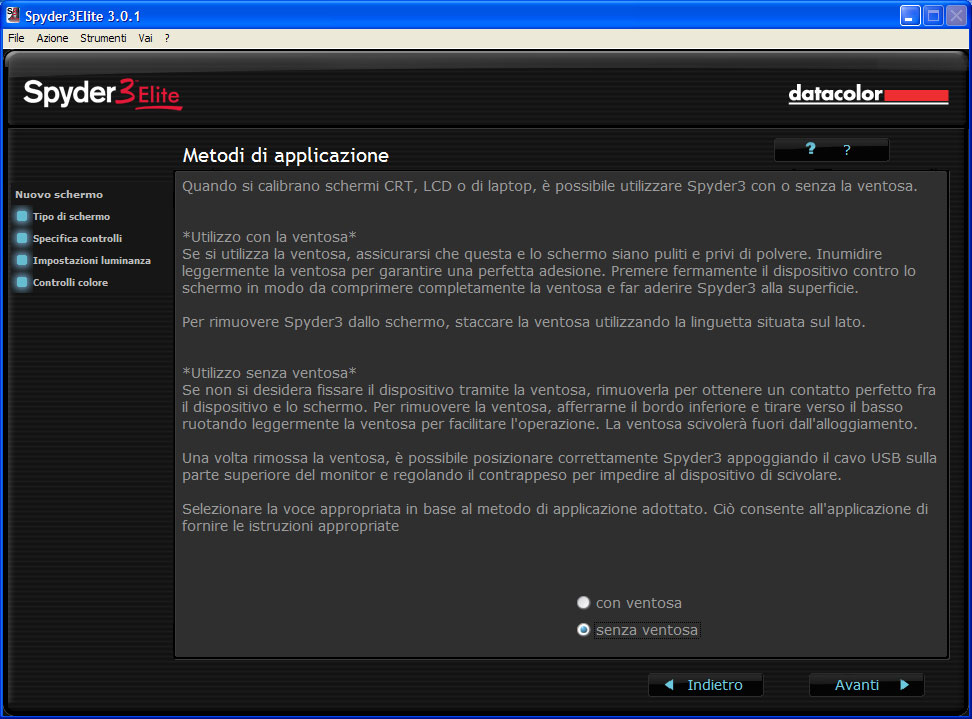Click the 'Metodi di applicazione' page title
The height and width of the screenshot is (719, 972).
[x=286, y=155]
